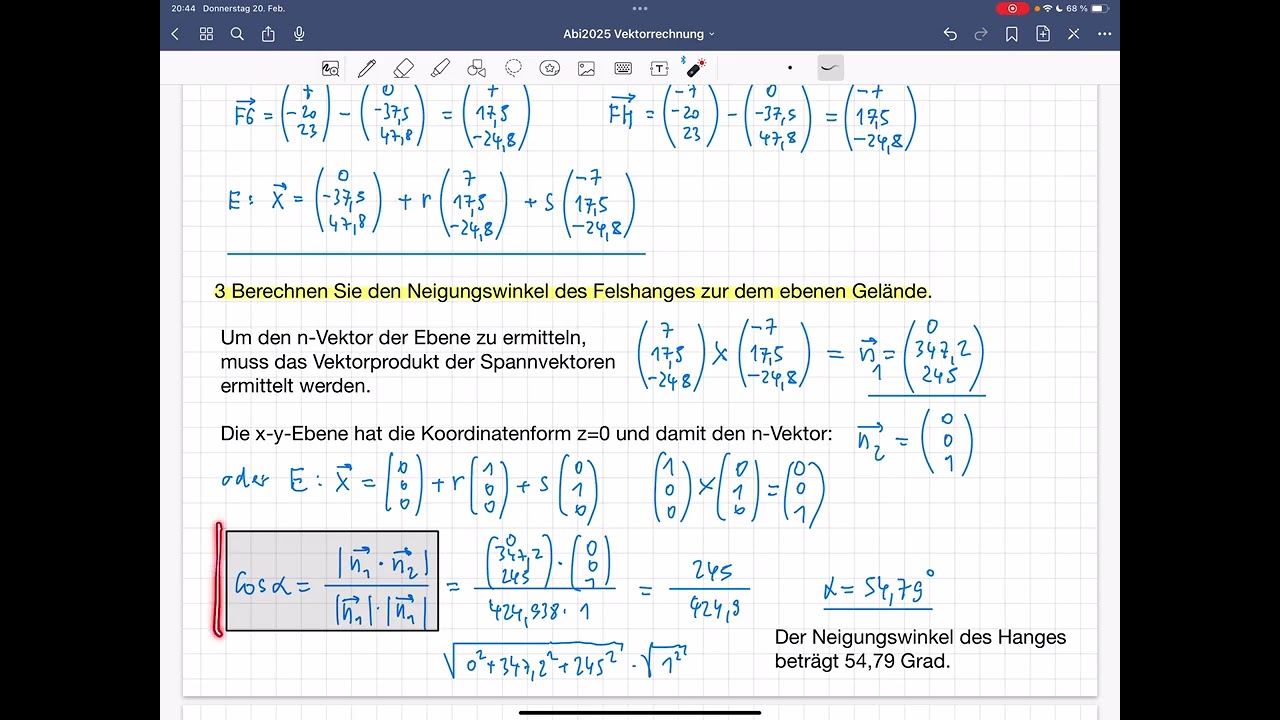This screenshot has width=1280, height=720.
Task: Tap the share/export icon
Action: [268, 34]
